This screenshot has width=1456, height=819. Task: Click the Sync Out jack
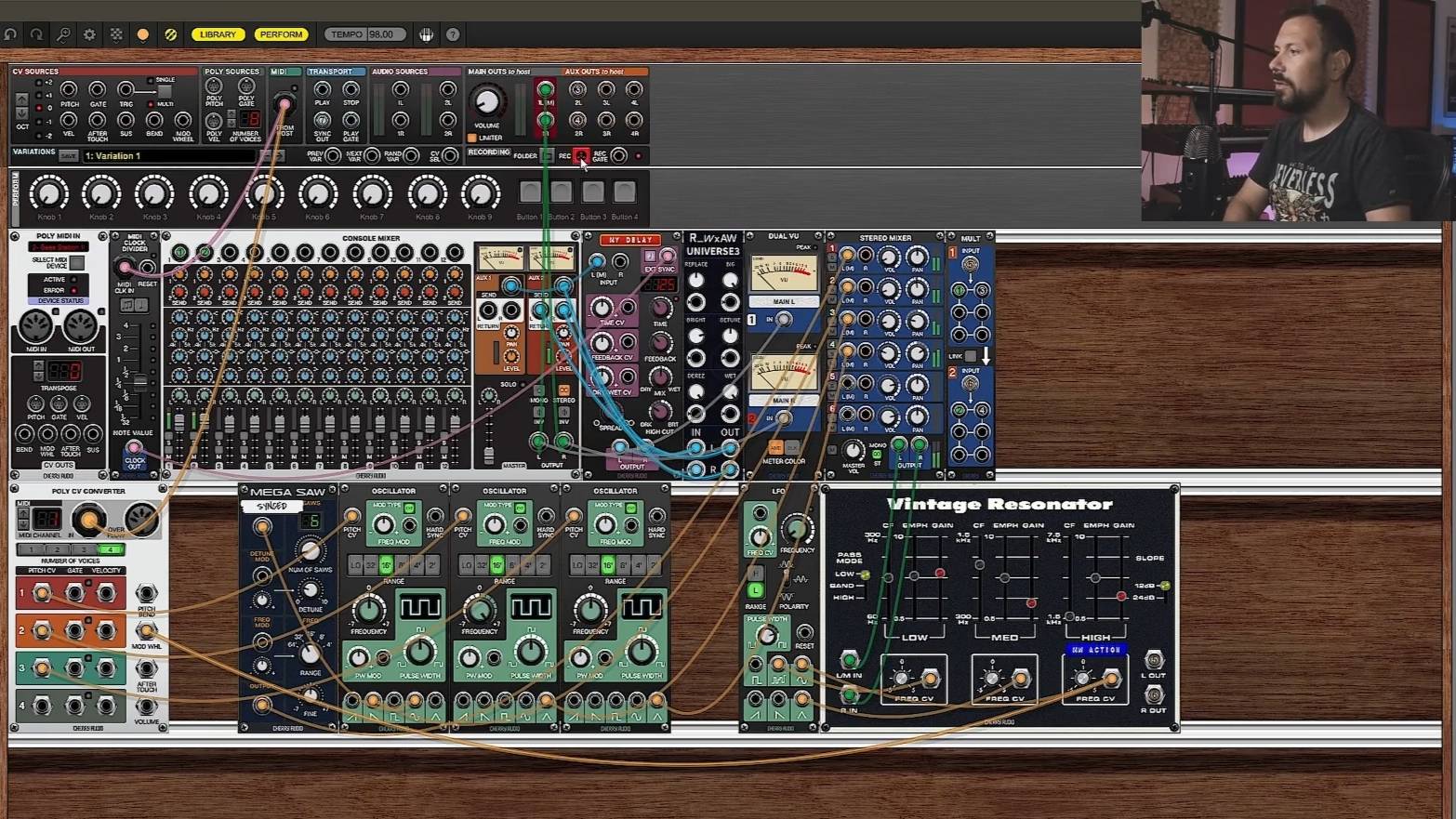click(x=323, y=120)
